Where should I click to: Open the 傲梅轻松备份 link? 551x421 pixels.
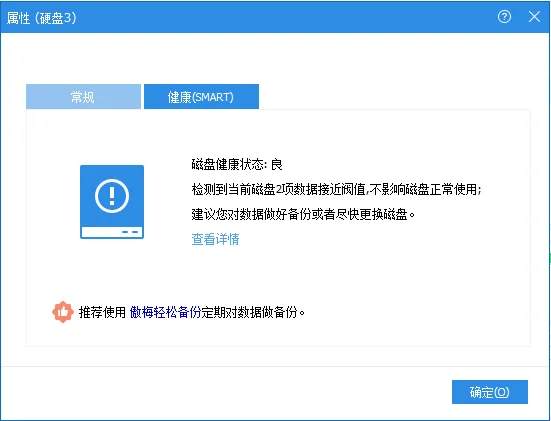coord(165,312)
